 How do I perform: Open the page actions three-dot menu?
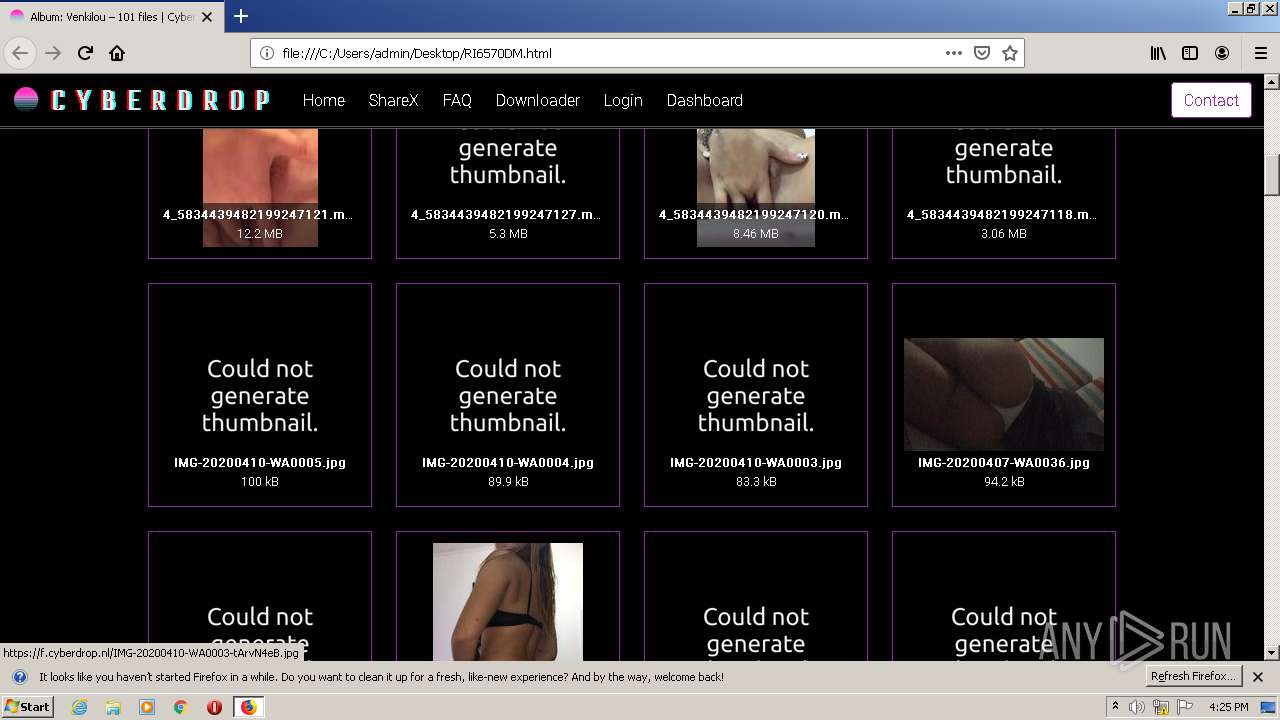click(x=954, y=53)
